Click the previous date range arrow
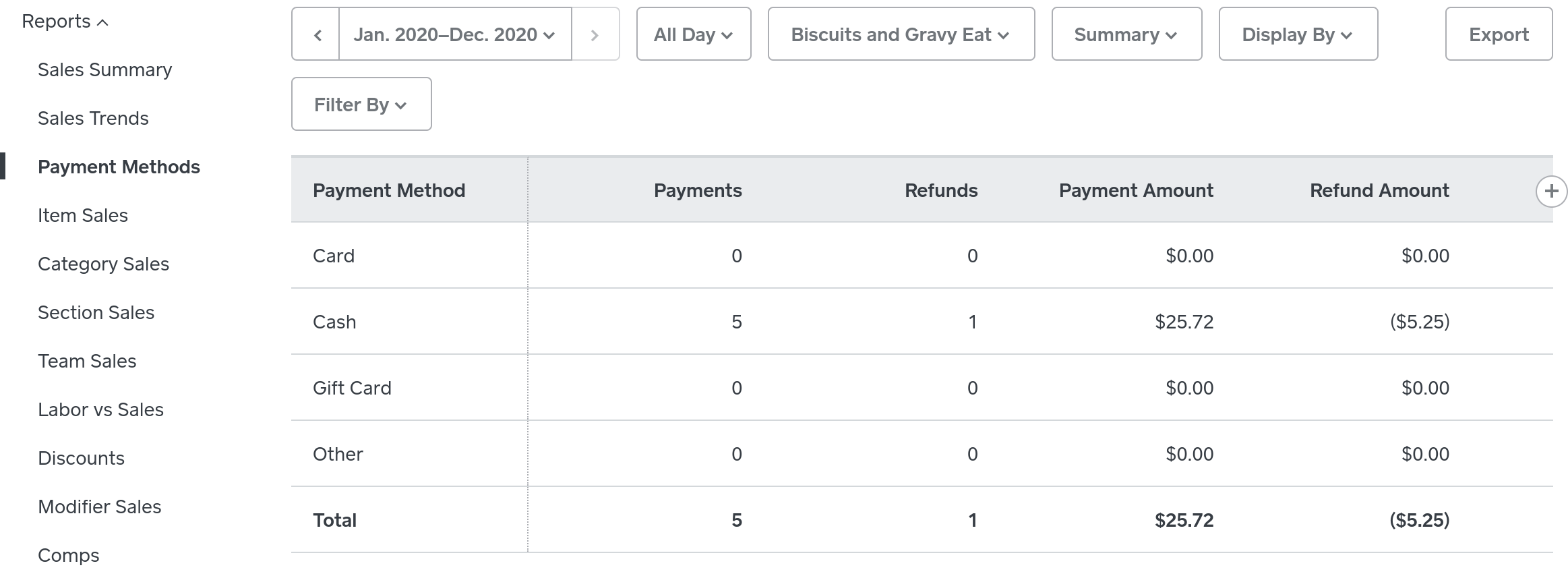The height and width of the screenshot is (576, 1568). pyautogui.click(x=316, y=34)
